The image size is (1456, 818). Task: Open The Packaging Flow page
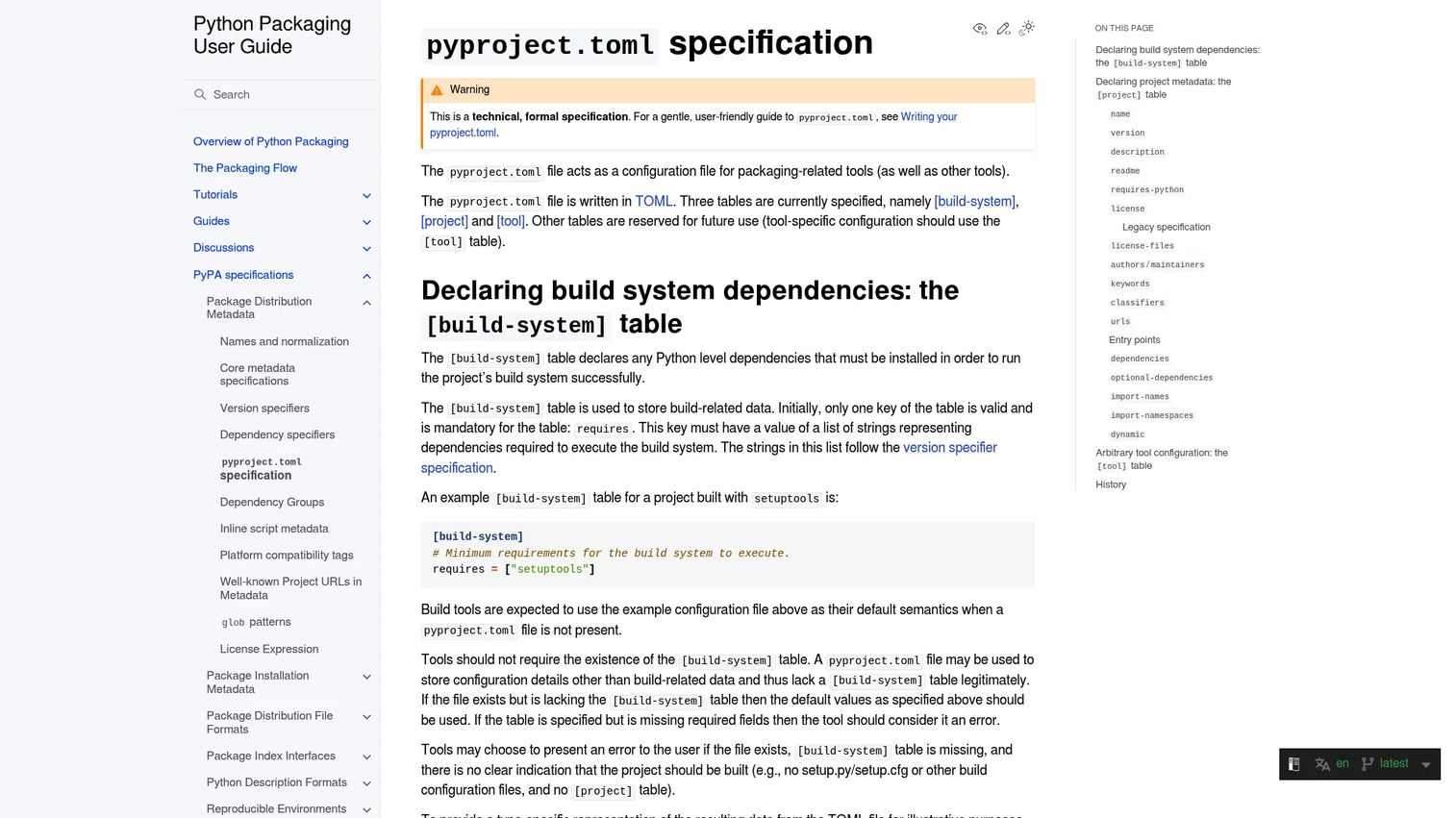click(244, 168)
